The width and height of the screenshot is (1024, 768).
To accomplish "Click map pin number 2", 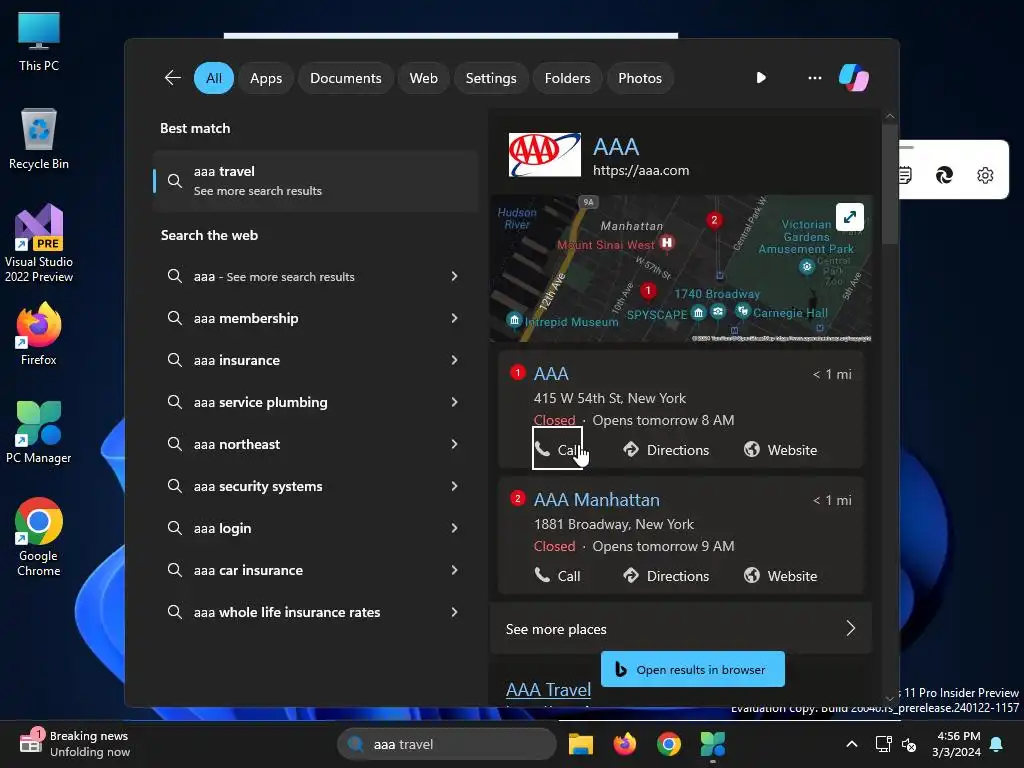I will point(714,220).
